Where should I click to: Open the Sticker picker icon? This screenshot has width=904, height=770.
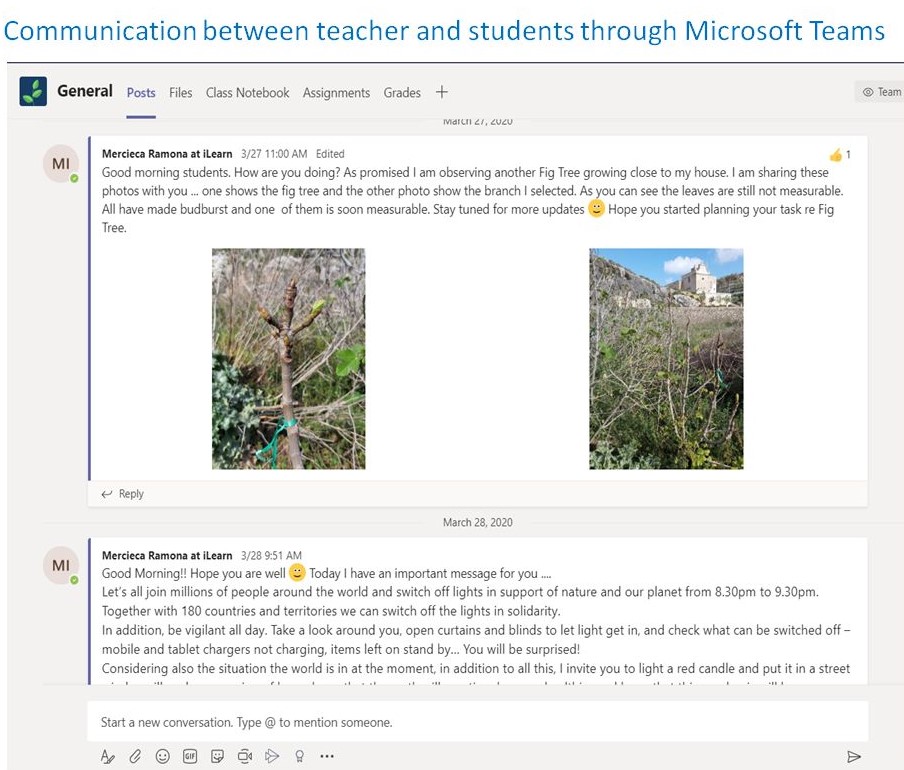click(218, 757)
